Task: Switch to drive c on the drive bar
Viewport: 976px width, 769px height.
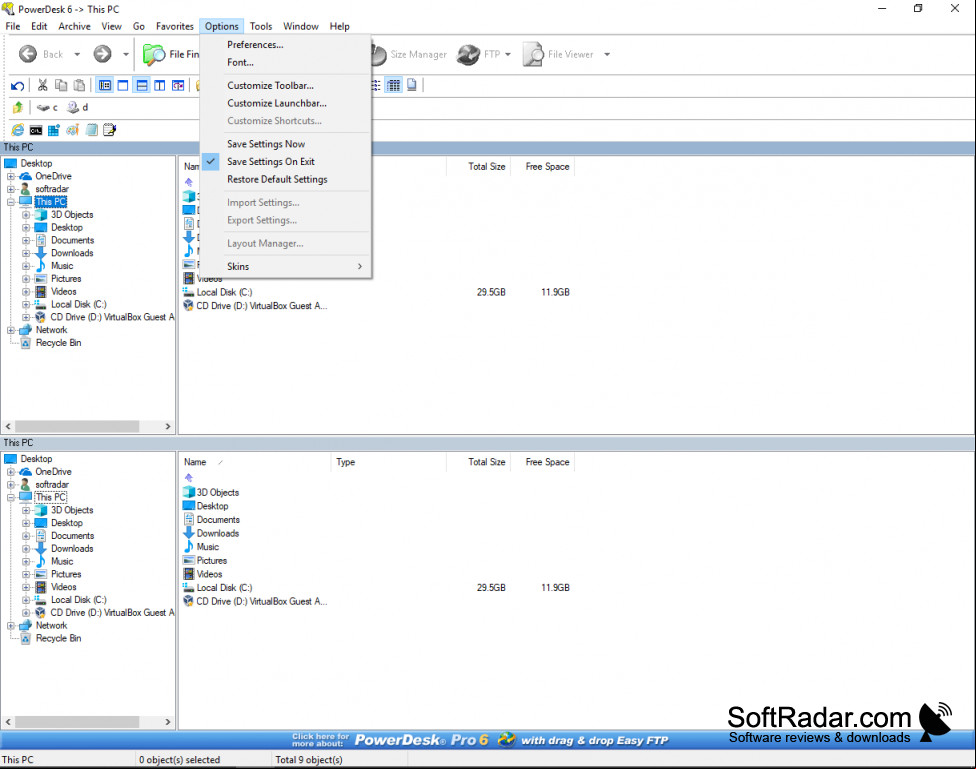Action: click(x=47, y=108)
